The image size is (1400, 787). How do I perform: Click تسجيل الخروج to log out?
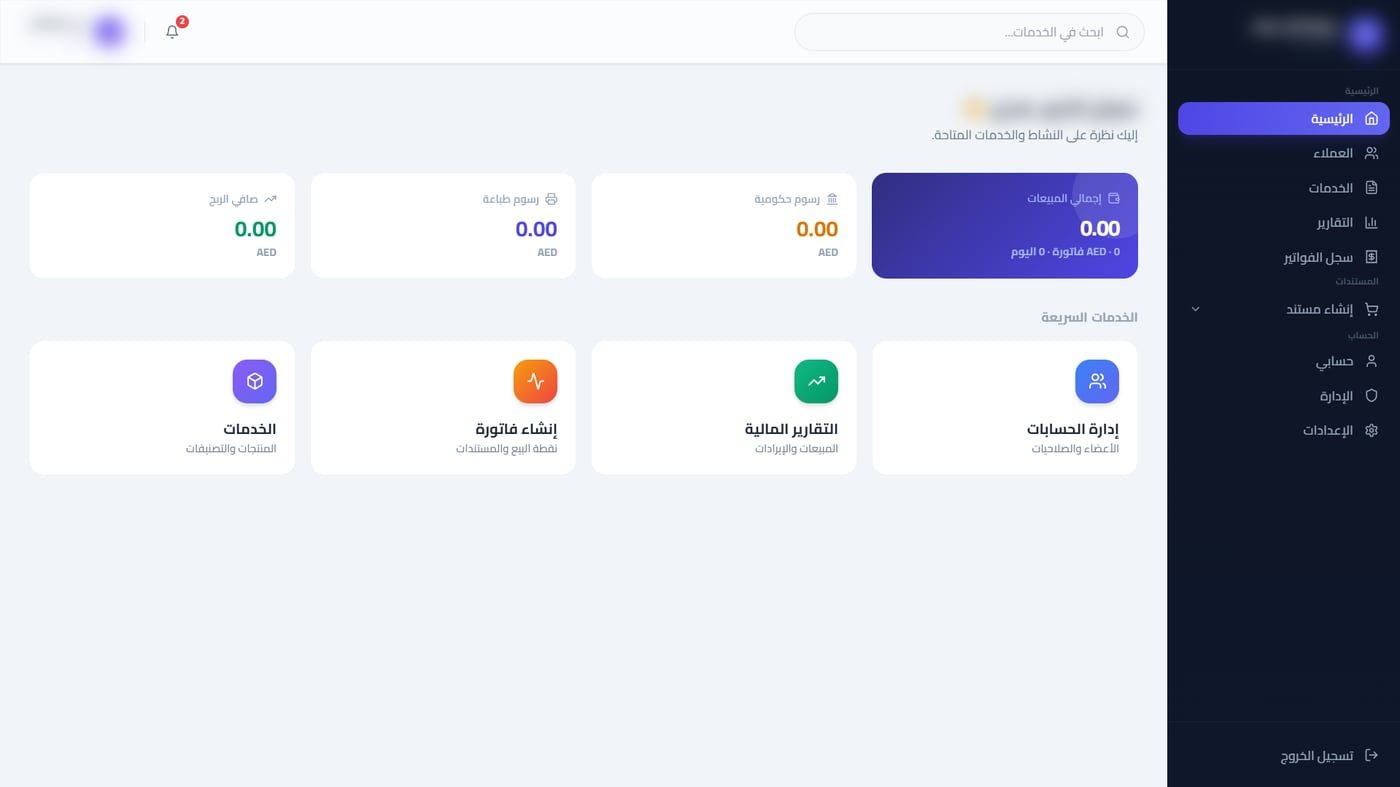click(x=1283, y=755)
